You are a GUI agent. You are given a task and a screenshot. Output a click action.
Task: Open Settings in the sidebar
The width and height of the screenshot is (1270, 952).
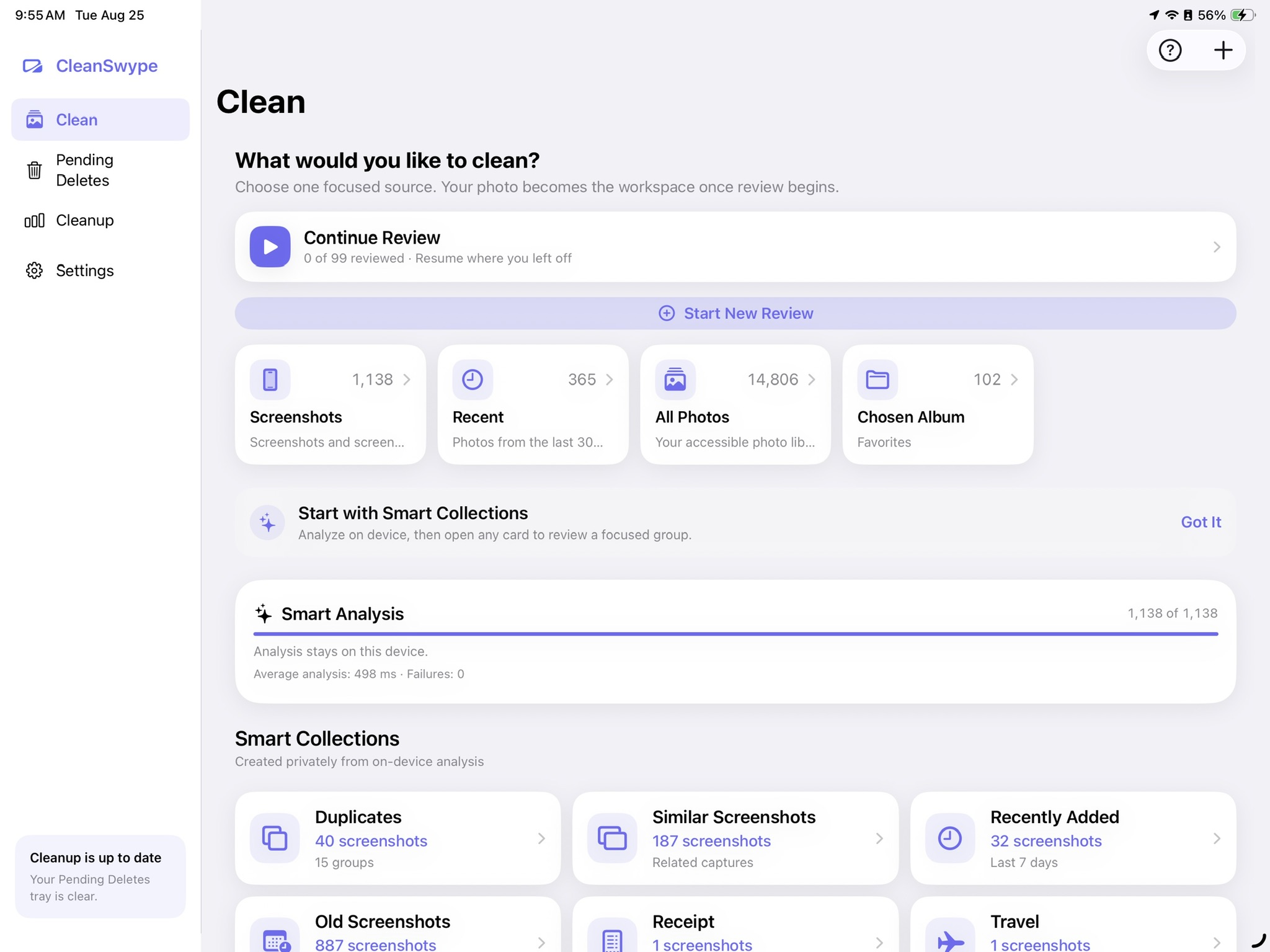tap(100, 270)
